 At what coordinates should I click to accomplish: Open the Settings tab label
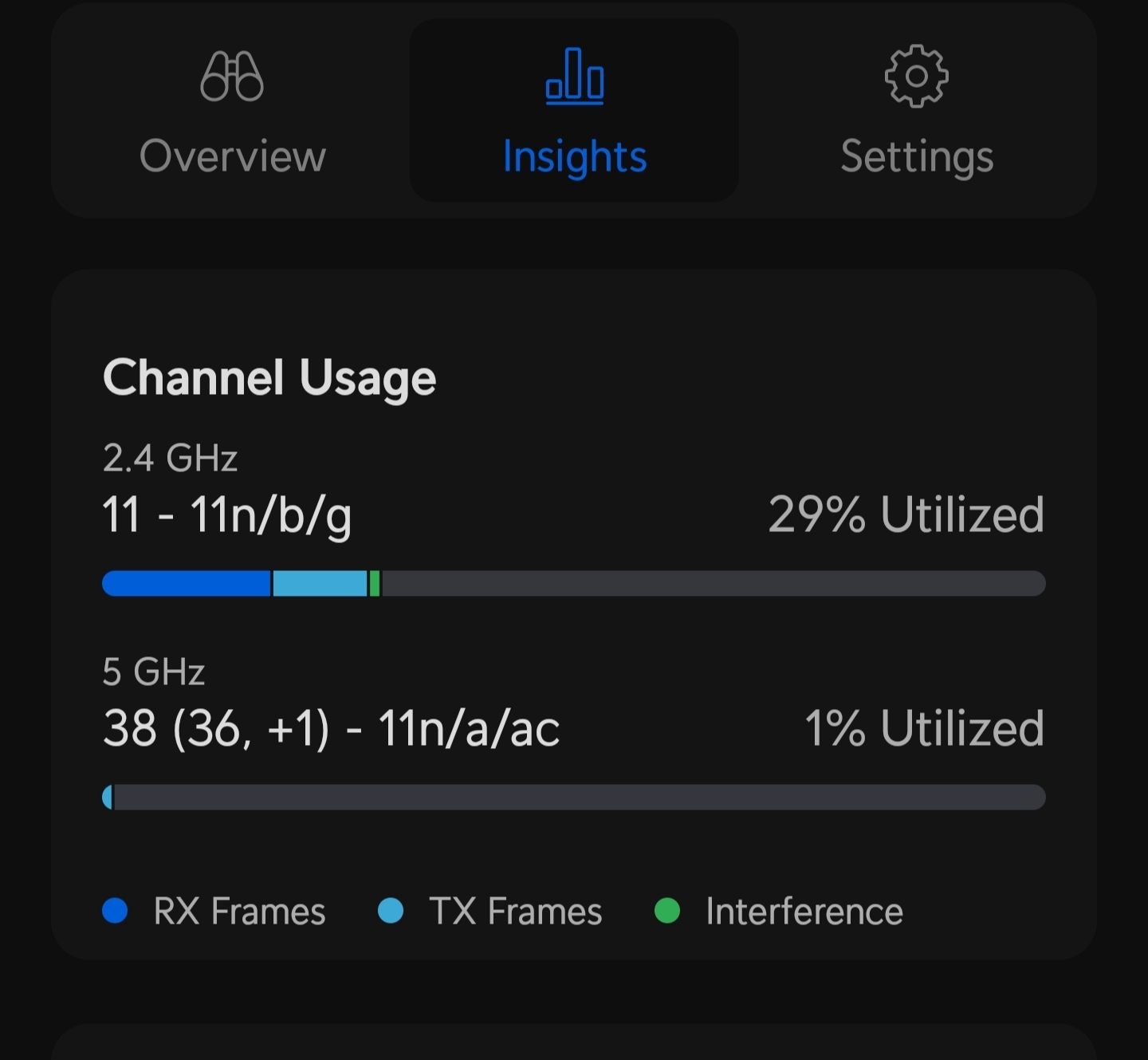[x=917, y=156]
